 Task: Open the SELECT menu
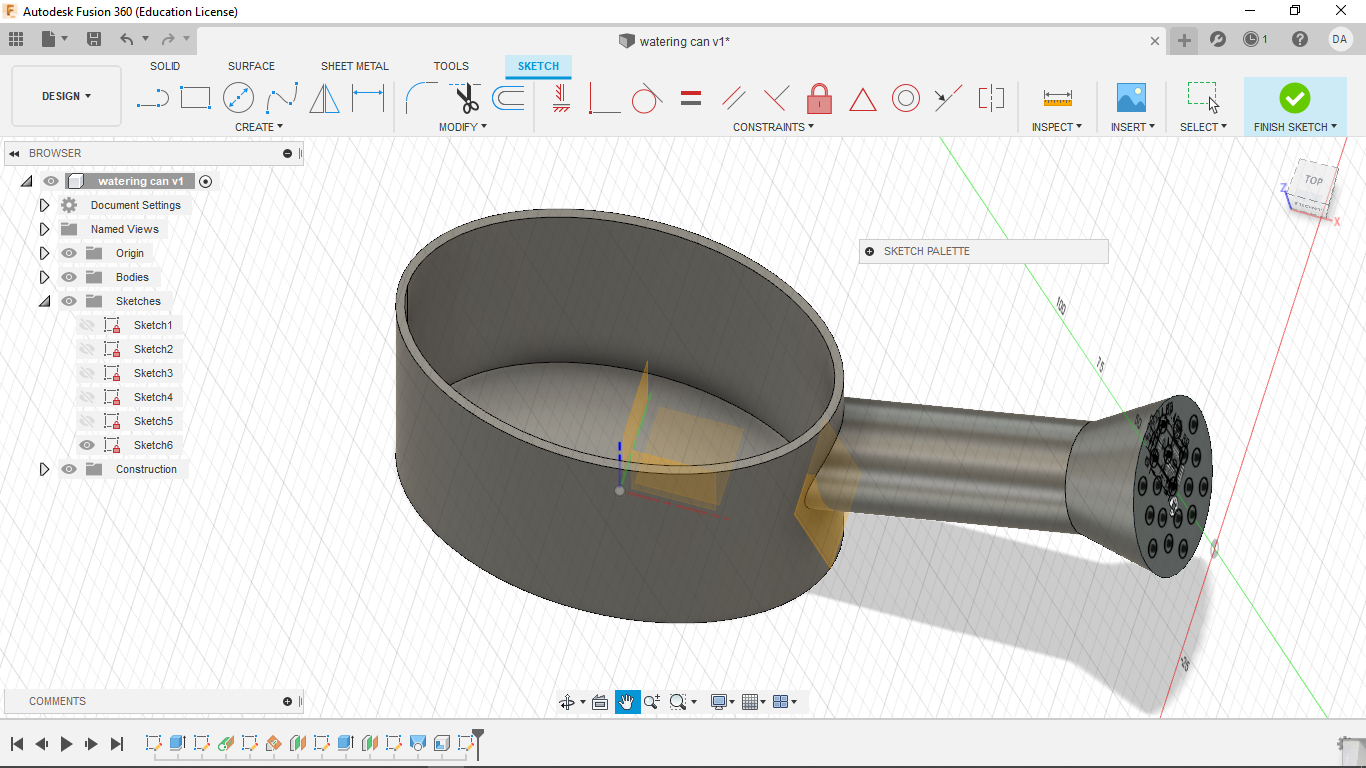coord(1203,127)
